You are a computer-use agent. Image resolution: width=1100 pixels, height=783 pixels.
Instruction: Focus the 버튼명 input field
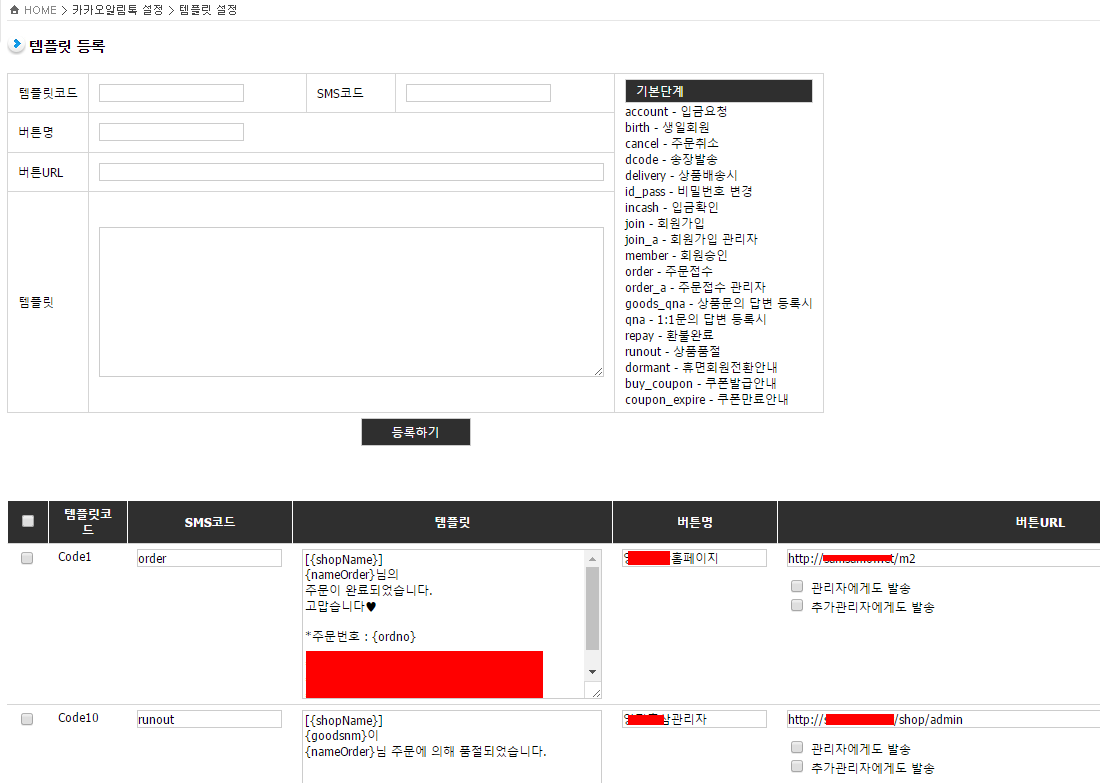(171, 132)
